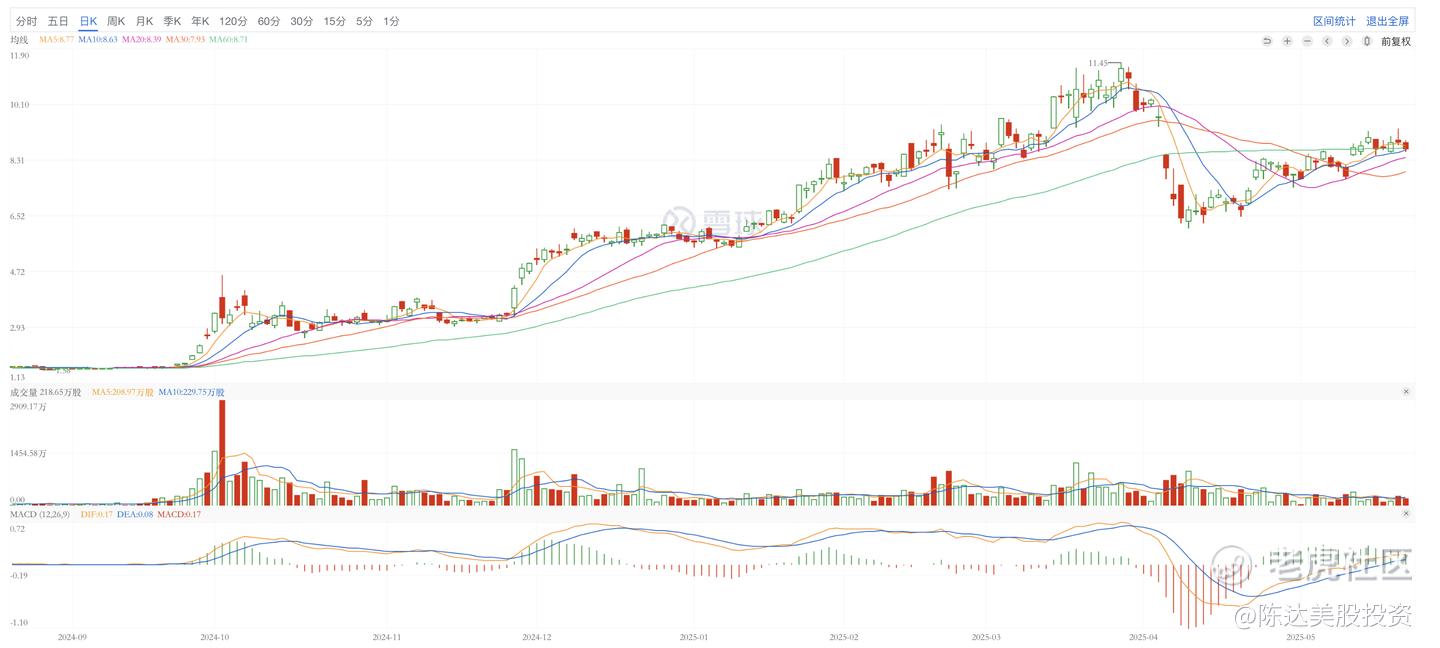Click the MA20:8.39 legend value
This screenshot has width=1440, height=648.
(x=142, y=40)
